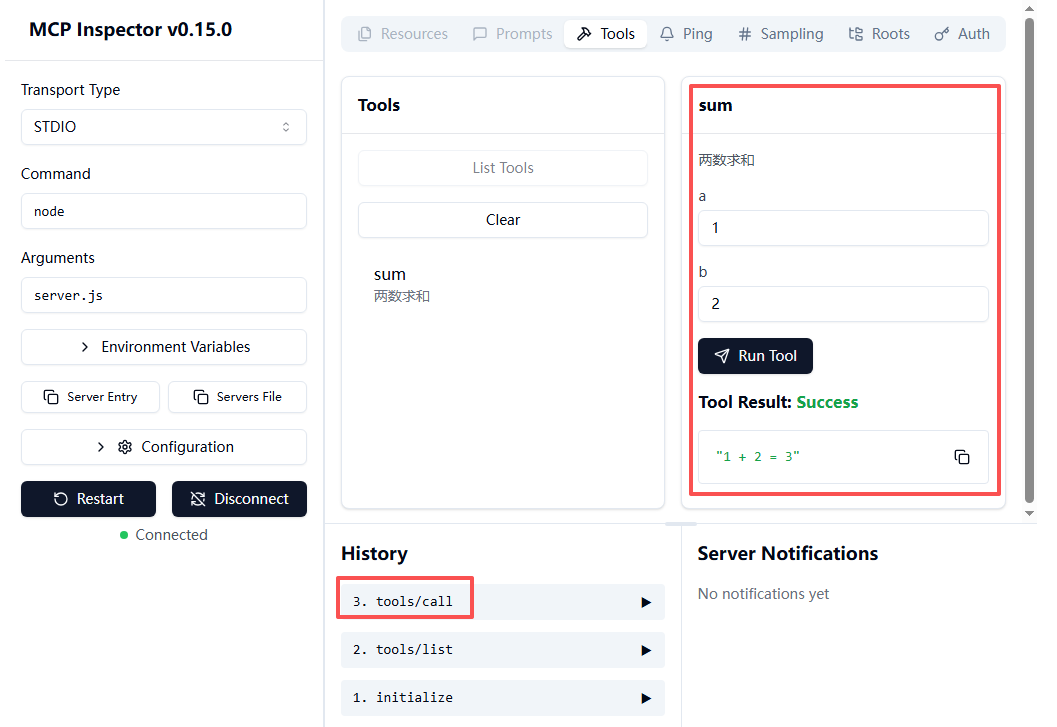Open the Auth tab
1057x727 pixels.
pos(962,34)
